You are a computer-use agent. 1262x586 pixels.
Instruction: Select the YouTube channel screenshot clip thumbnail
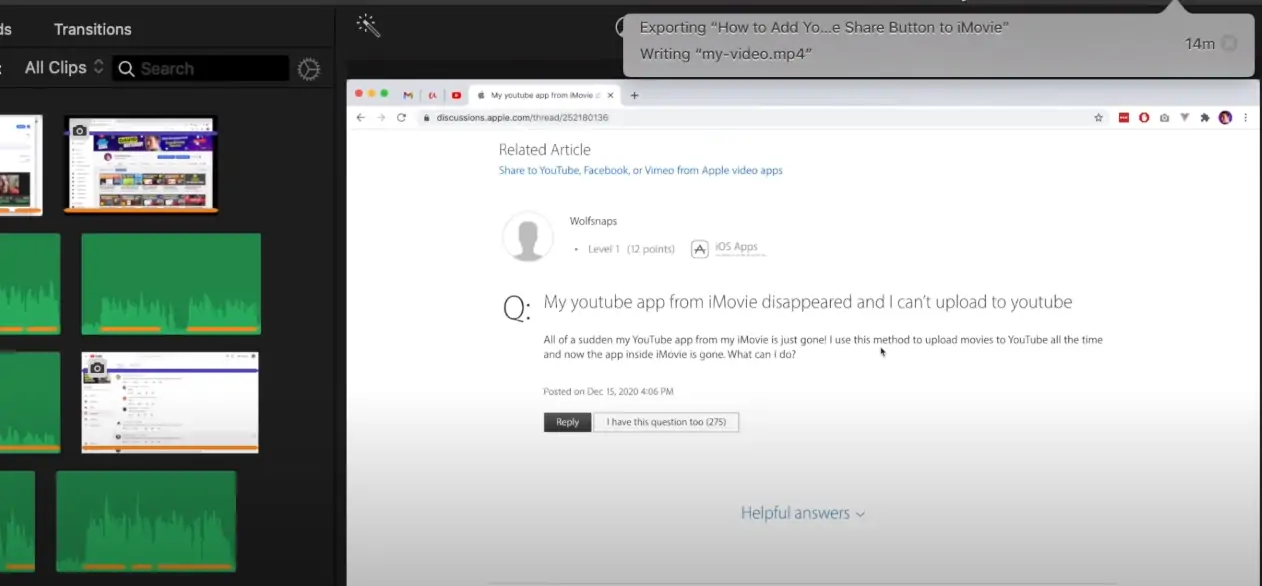pyautogui.click(x=140, y=165)
